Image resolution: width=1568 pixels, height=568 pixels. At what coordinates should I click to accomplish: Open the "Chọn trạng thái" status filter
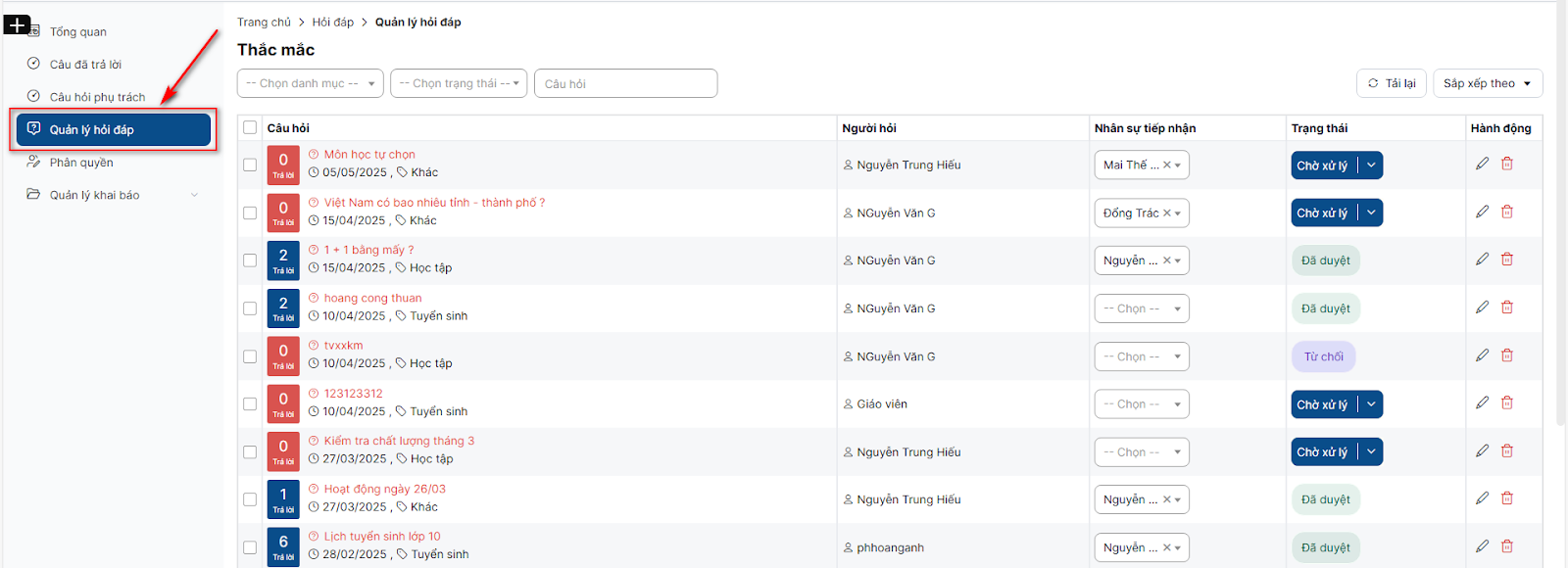point(458,83)
